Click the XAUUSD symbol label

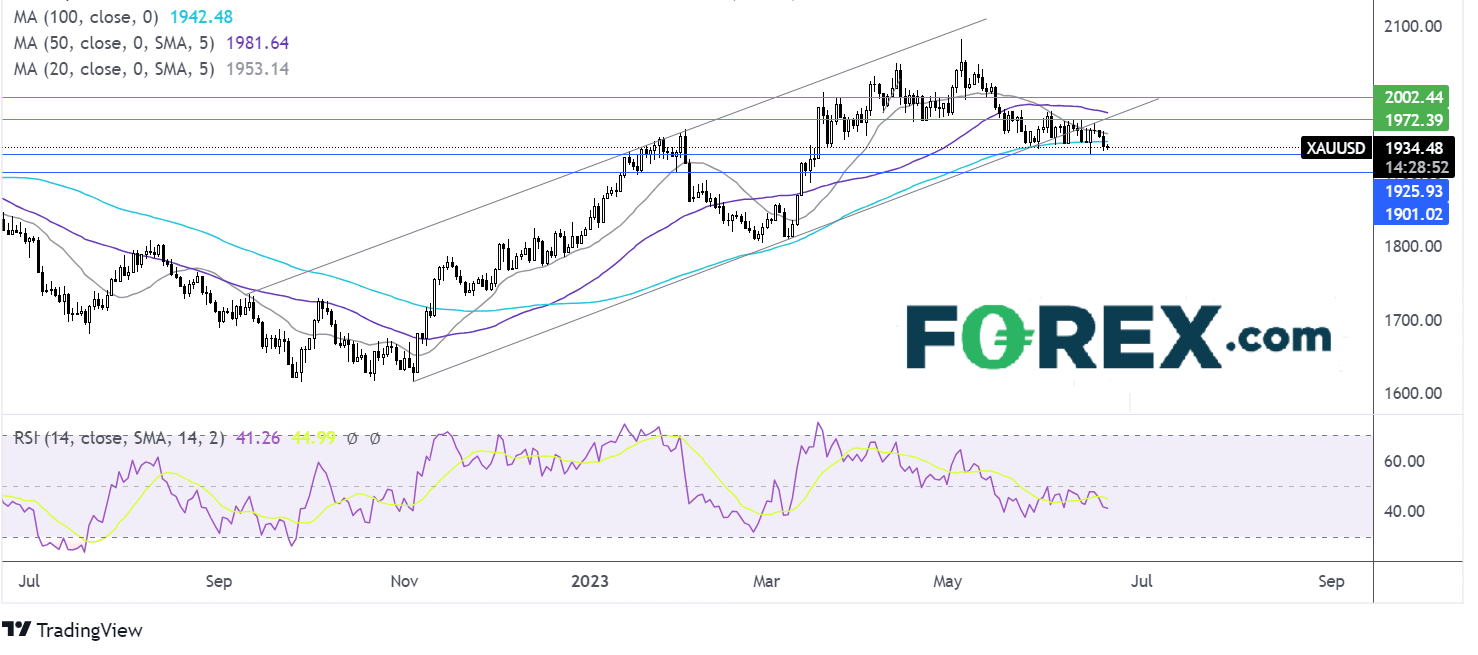tap(1337, 148)
